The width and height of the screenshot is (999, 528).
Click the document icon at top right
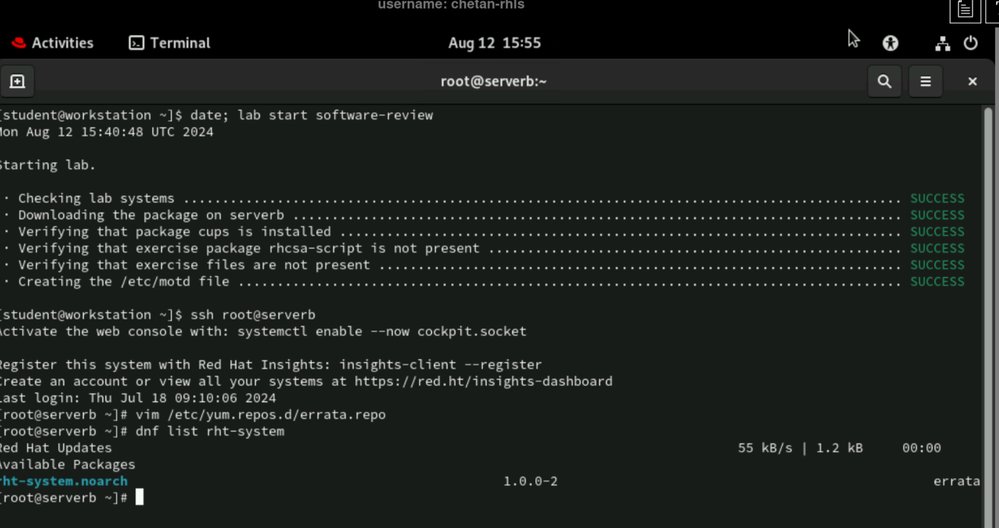pos(964,10)
